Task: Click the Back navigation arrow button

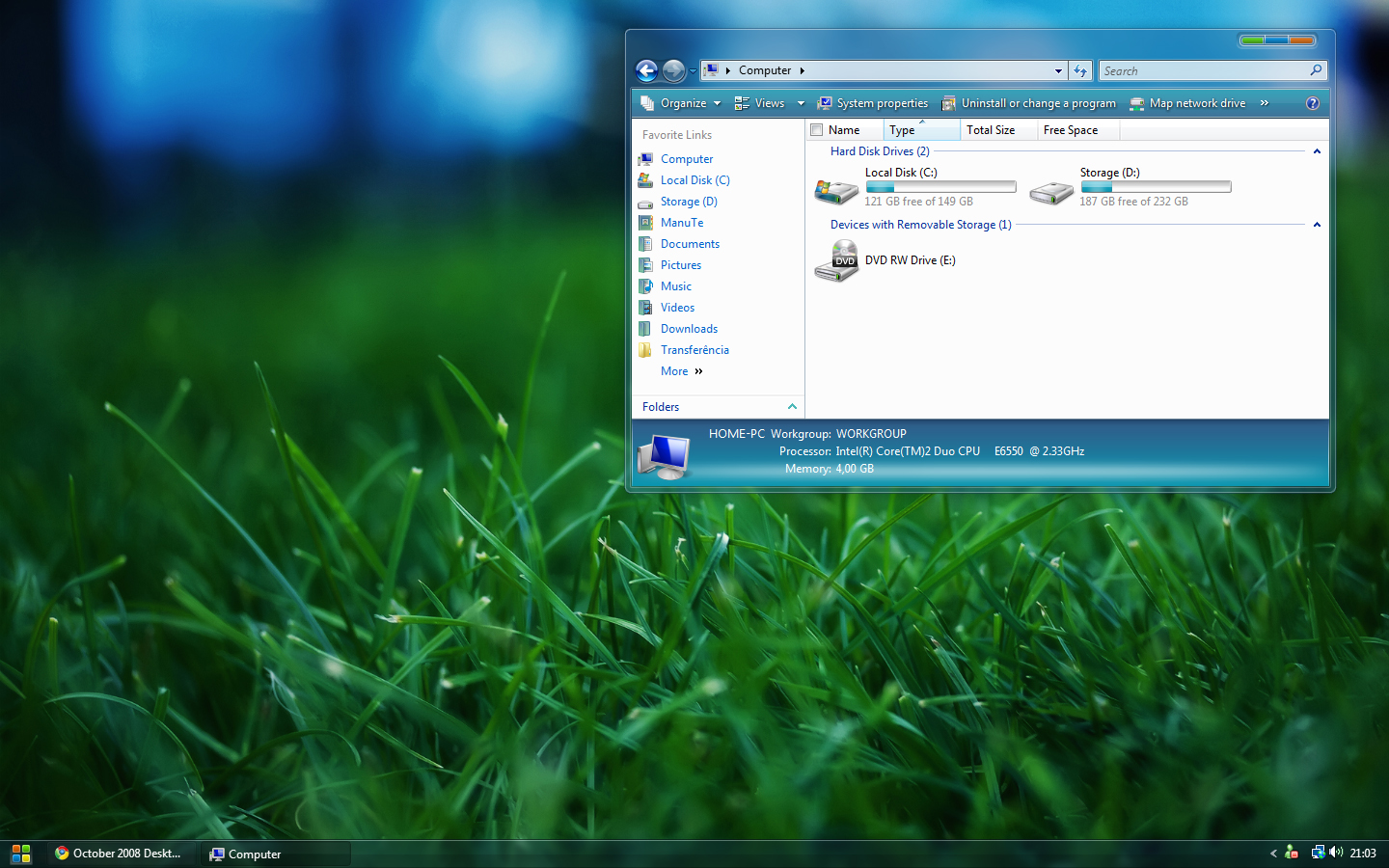Action: (x=646, y=70)
